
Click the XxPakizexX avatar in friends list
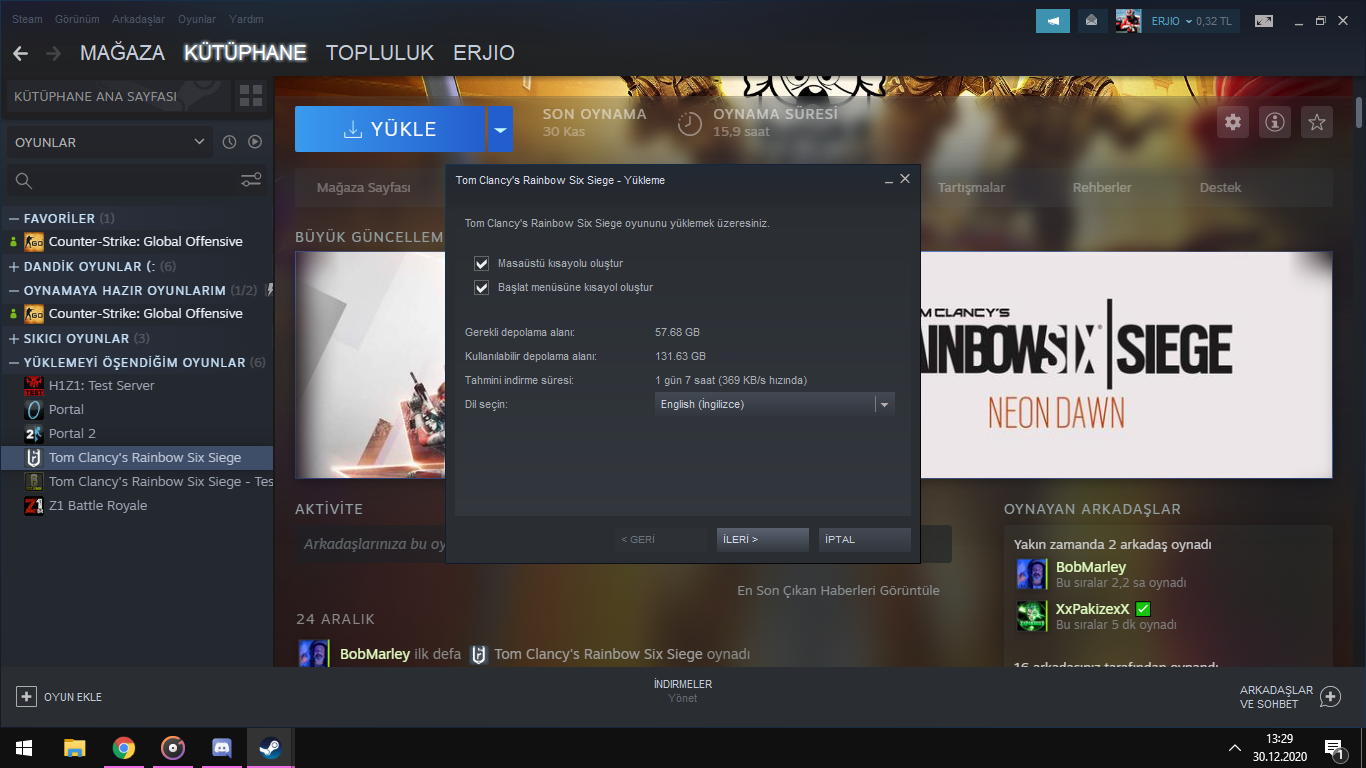1032,616
